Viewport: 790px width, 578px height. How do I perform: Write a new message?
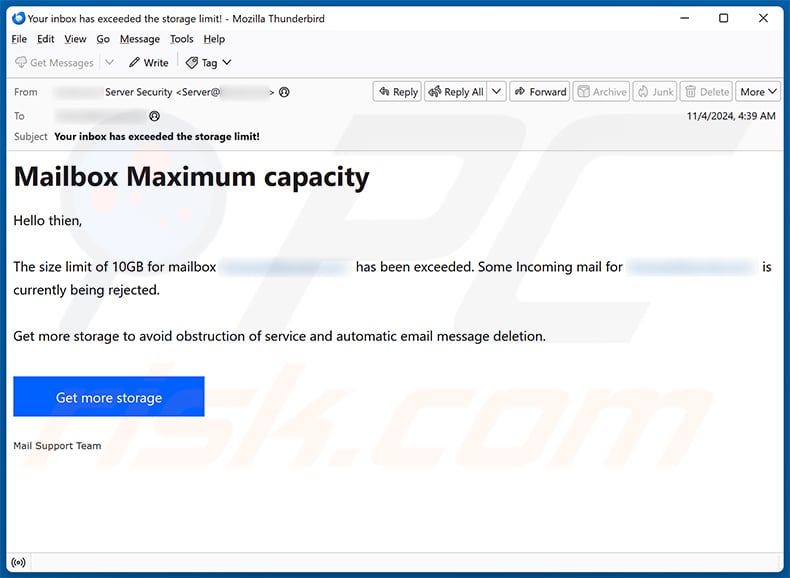pos(149,62)
